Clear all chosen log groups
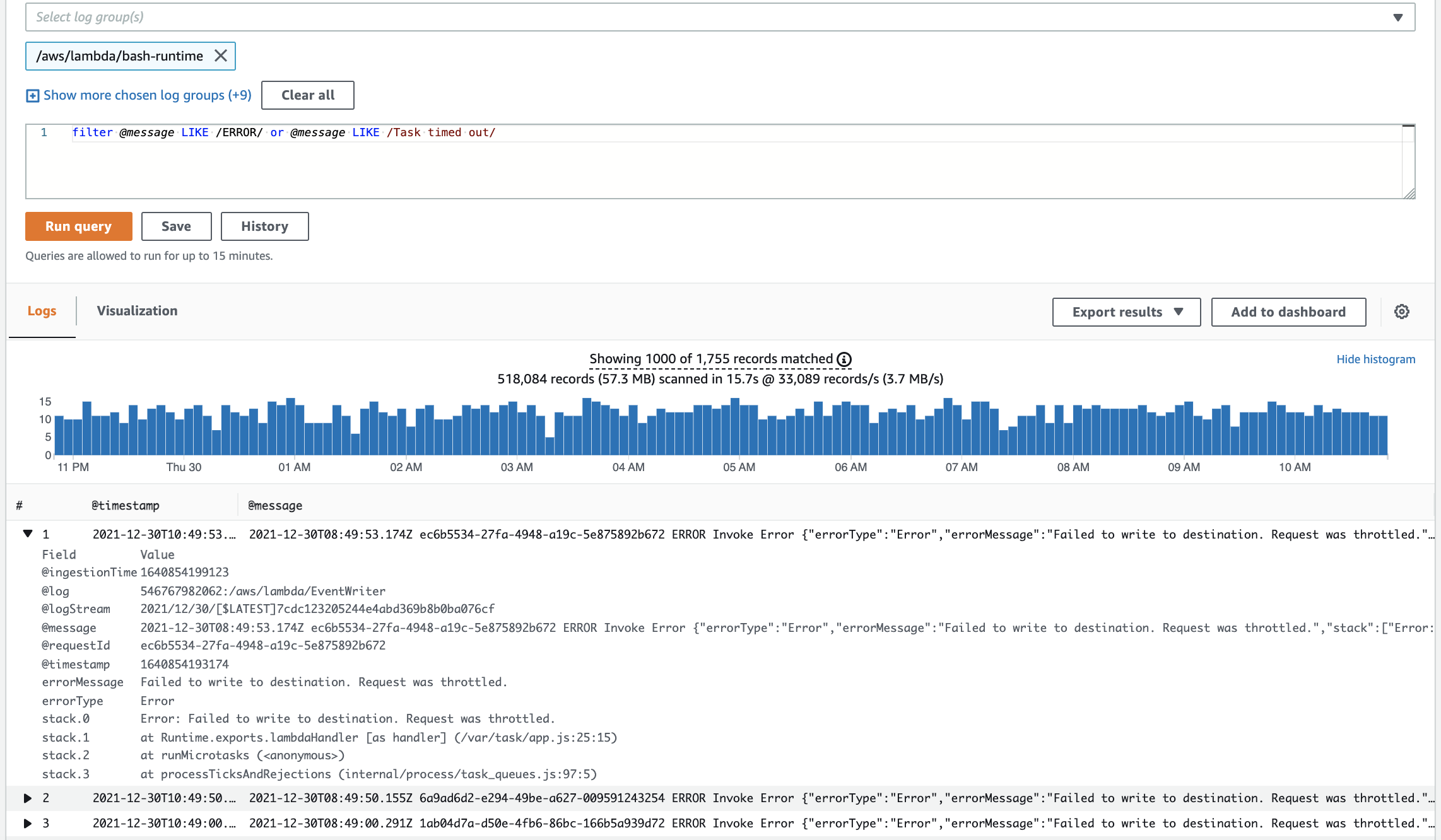 click(x=307, y=95)
